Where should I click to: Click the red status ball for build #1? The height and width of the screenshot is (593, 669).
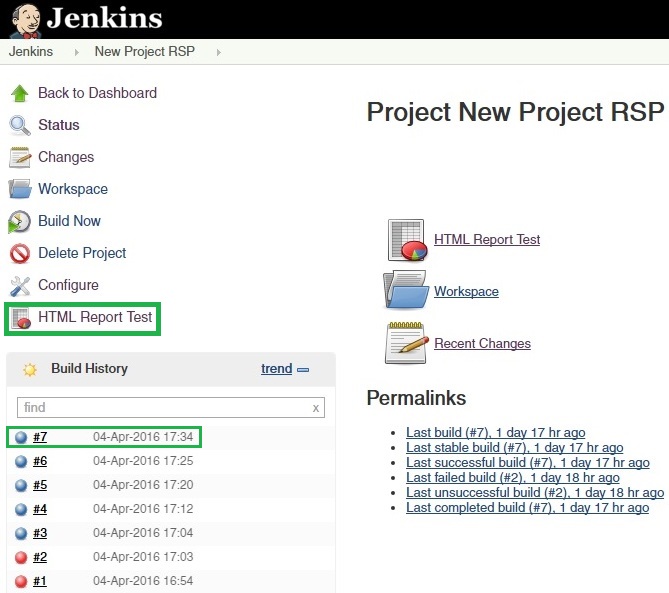21,581
